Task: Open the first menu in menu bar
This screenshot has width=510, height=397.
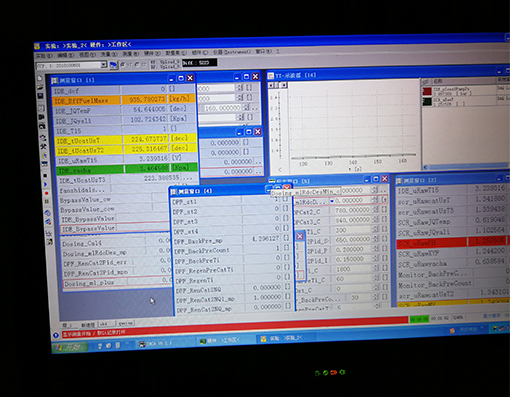Action: (x=44, y=55)
